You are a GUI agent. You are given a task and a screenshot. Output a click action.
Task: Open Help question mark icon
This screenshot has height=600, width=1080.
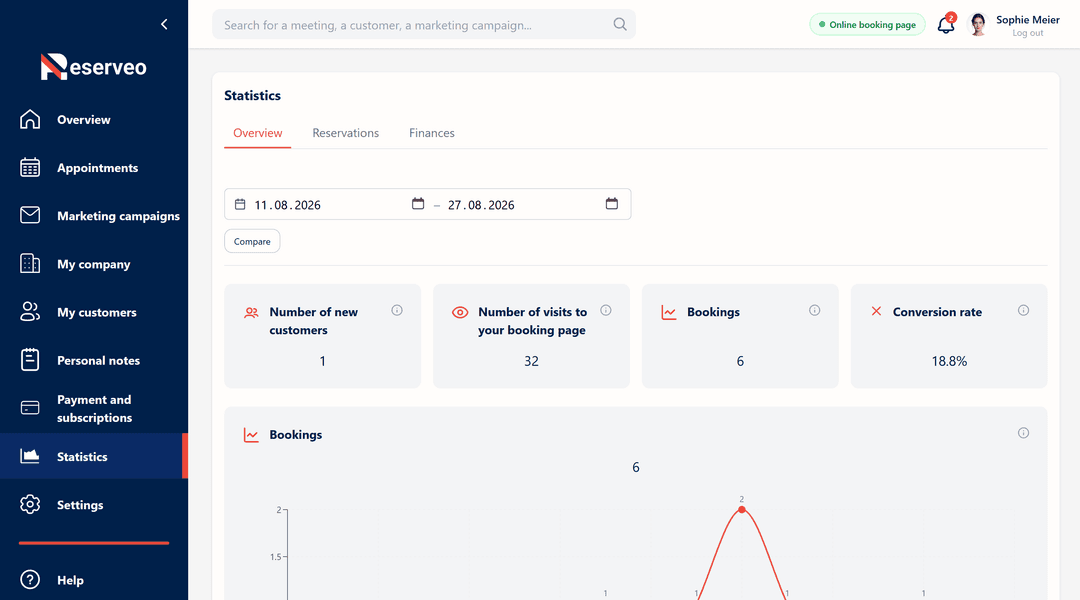(30, 579)
